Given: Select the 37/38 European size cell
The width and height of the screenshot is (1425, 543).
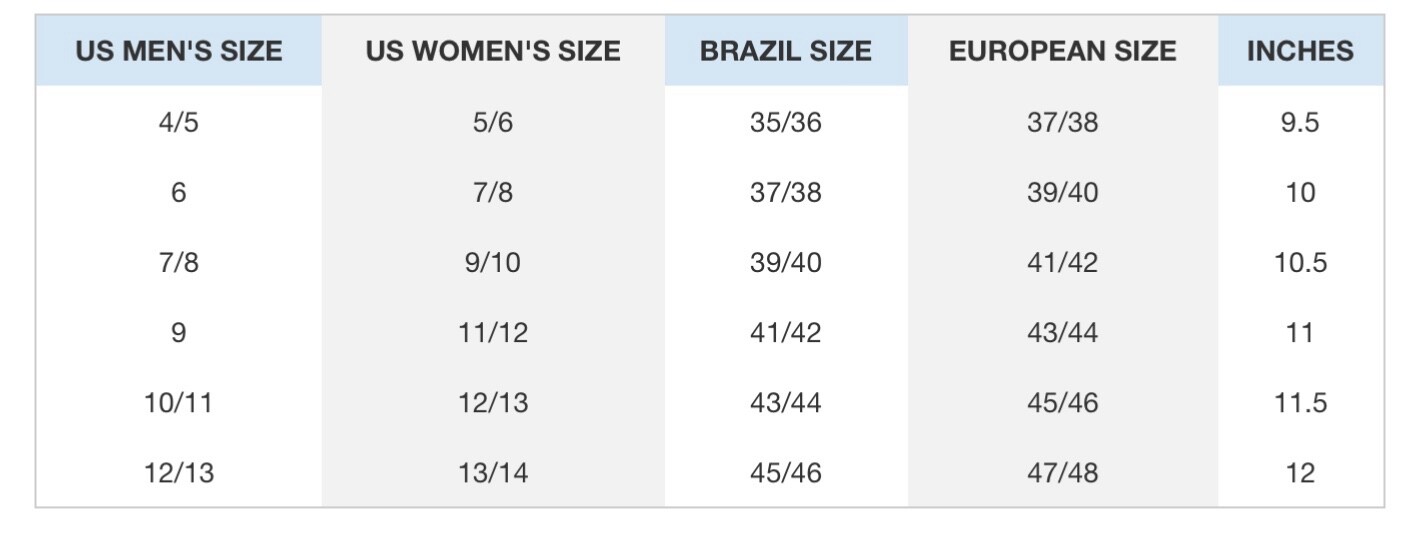Looking at the screenshot, I should click(1062, 123).
